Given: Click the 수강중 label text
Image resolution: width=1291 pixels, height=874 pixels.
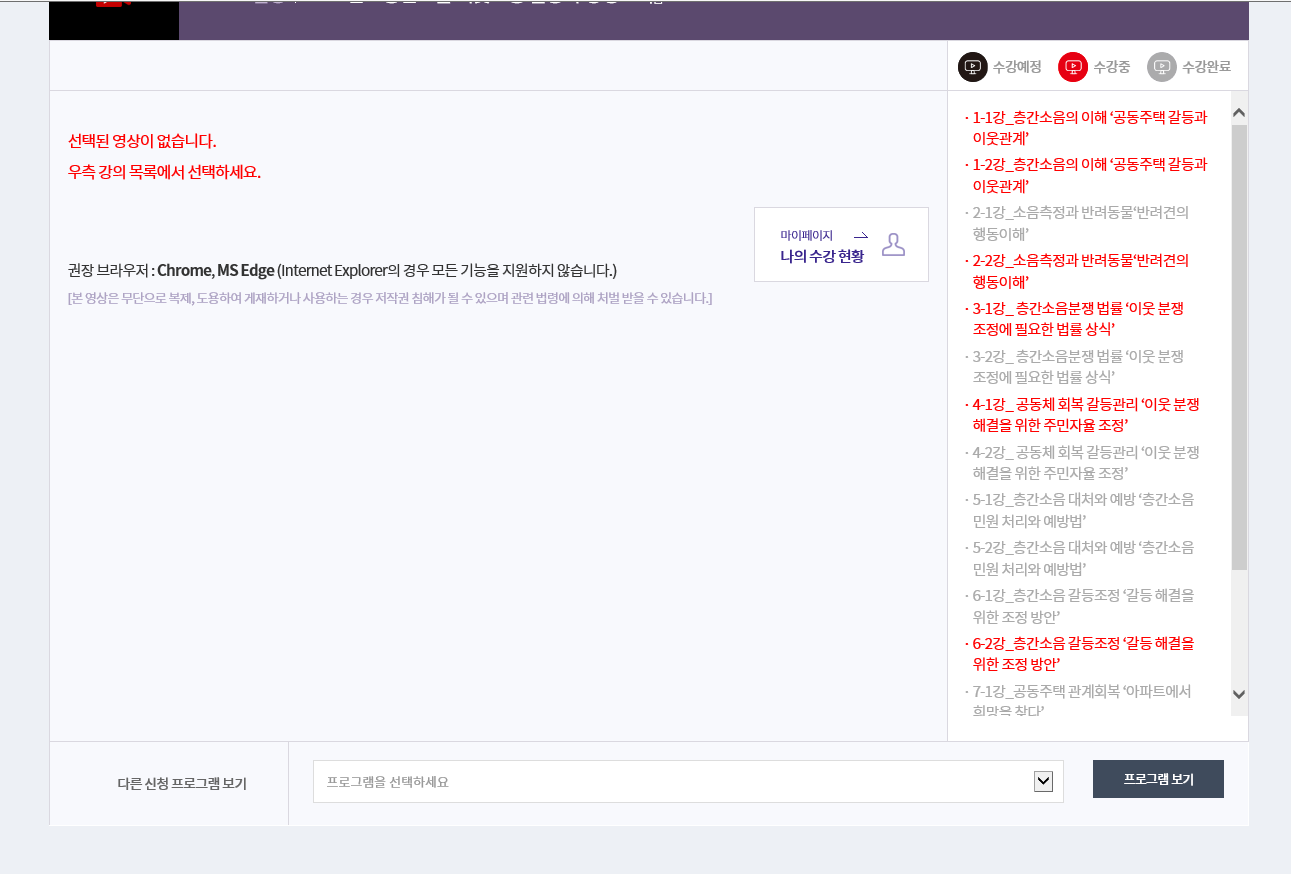Looking at the screenshot, I should coord(1111,68).
